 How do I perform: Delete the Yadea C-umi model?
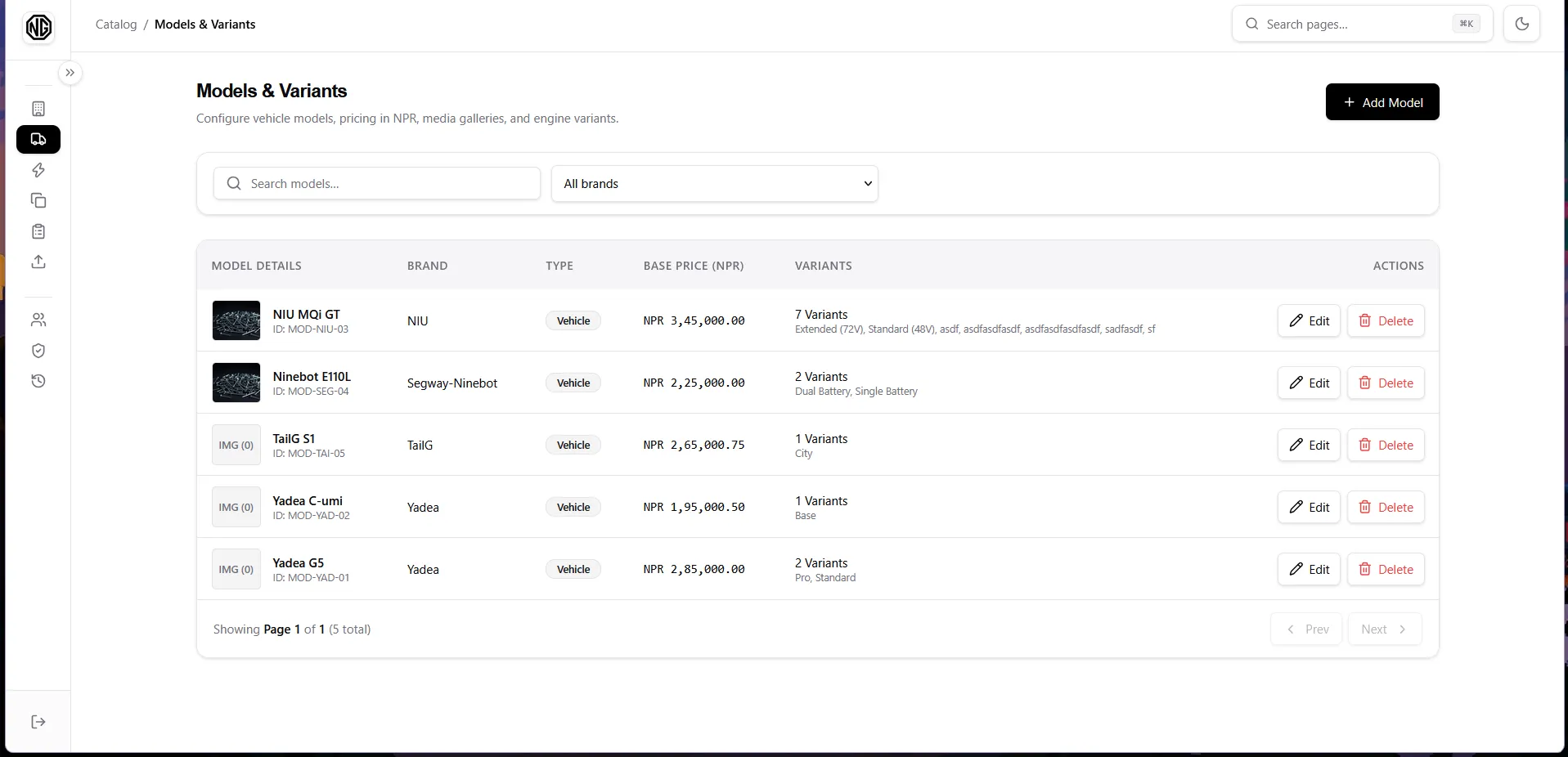pyautogui.click(x=1386, y=507)
